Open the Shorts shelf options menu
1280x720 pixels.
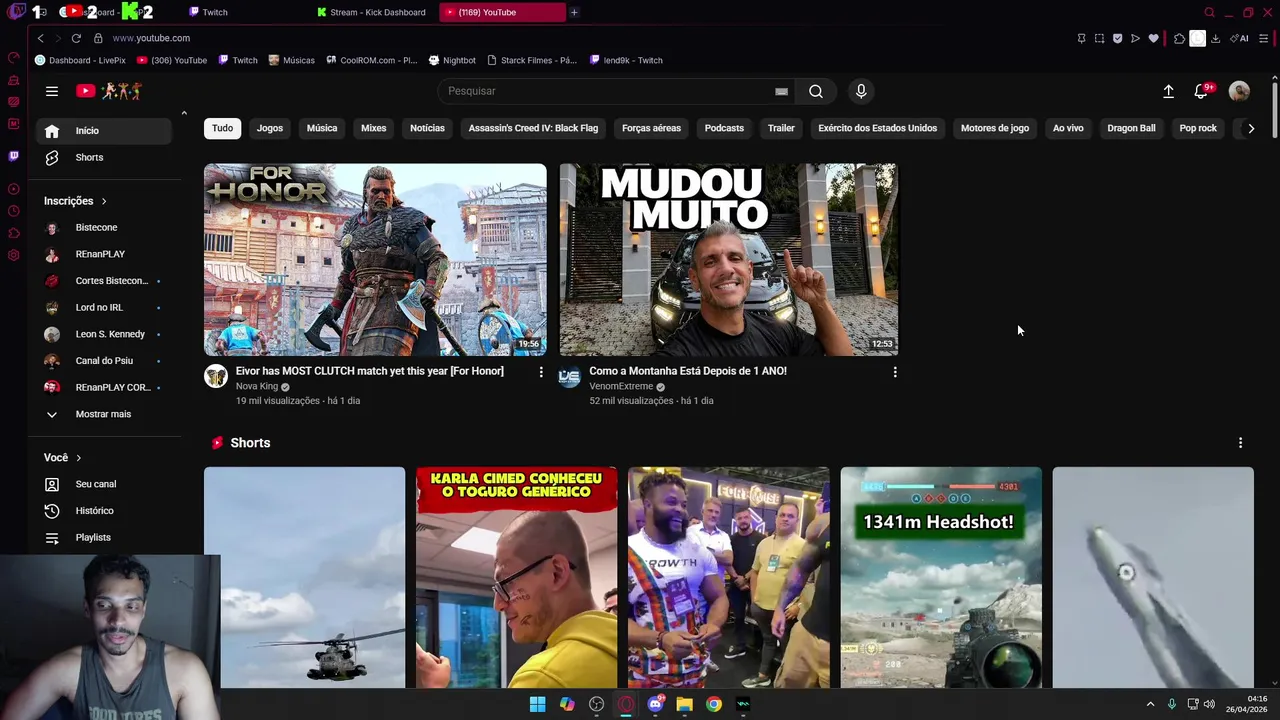tap(1240, 443)
